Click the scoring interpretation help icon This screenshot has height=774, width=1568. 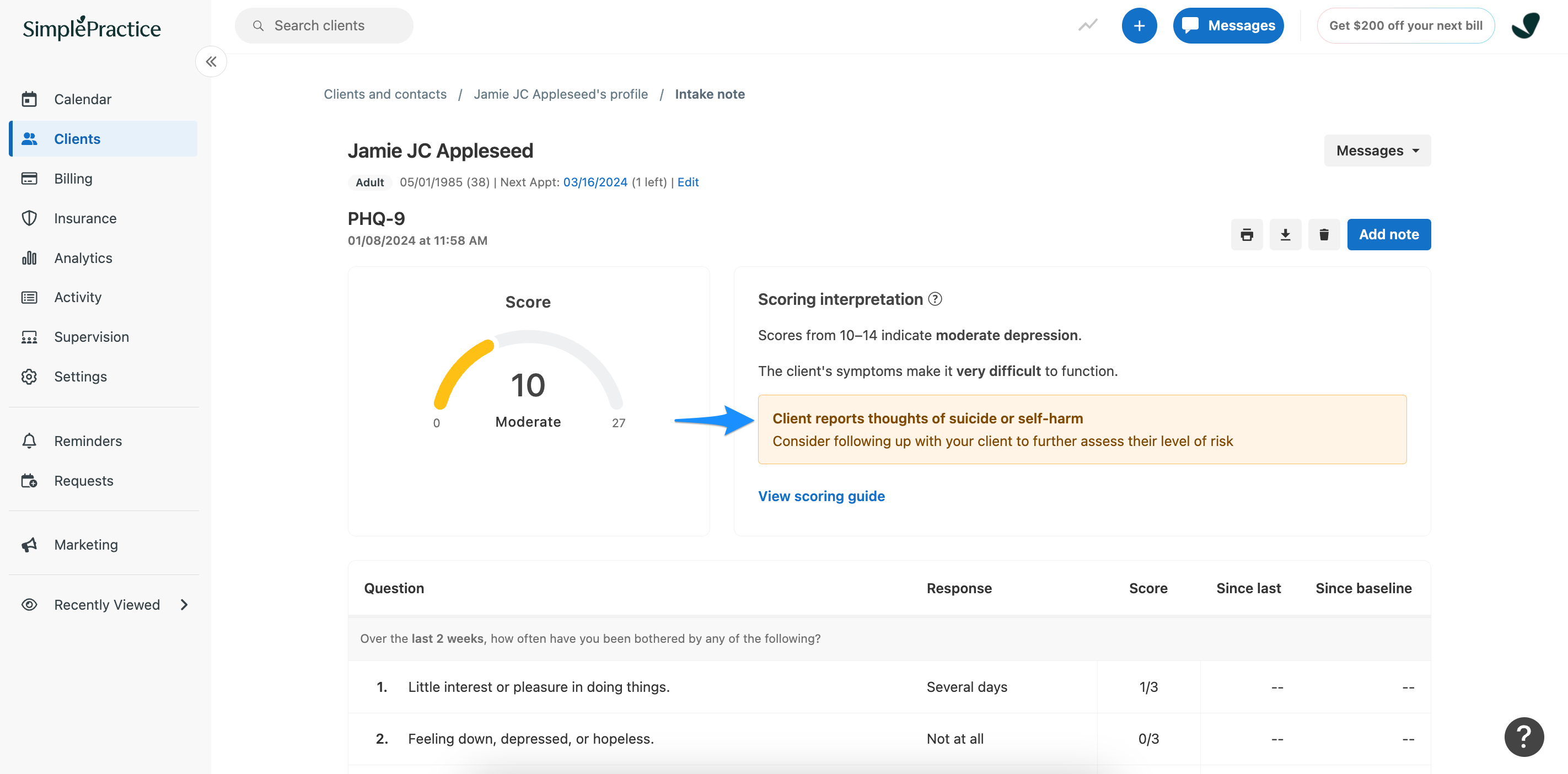click(x=935, y=299)
